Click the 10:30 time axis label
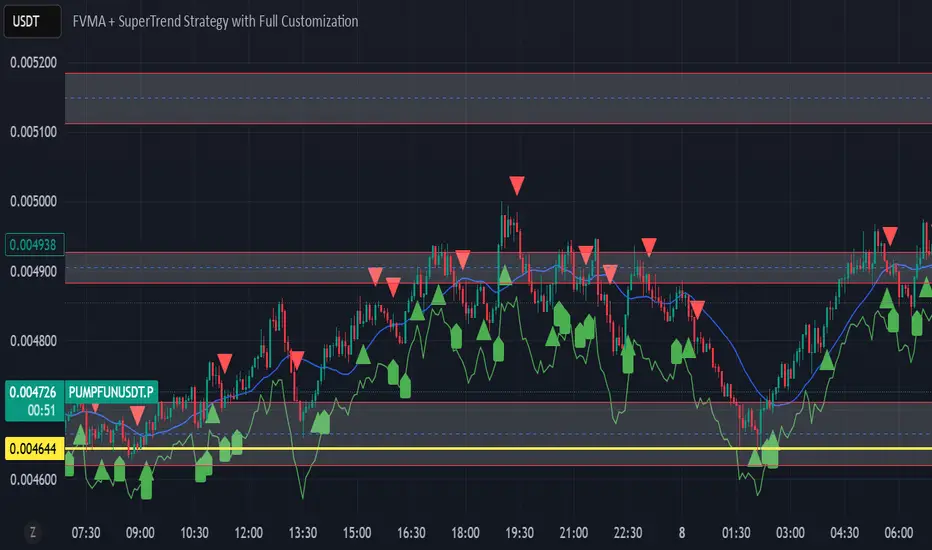Image resolution: width=932 pixels, height=550 pixels. tap(194, 533)
